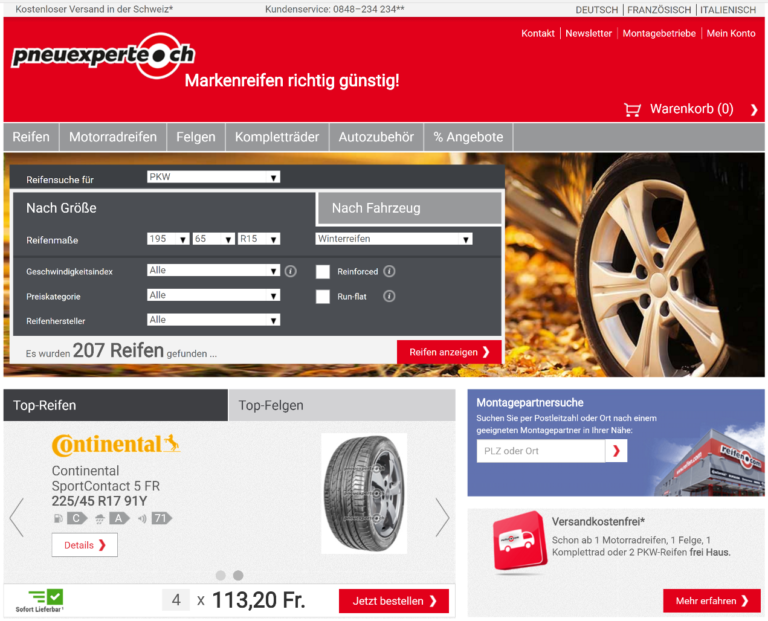Enable the Reinforced checkbox
Viewport: 768px width, 621px height.
click(323, 271)
